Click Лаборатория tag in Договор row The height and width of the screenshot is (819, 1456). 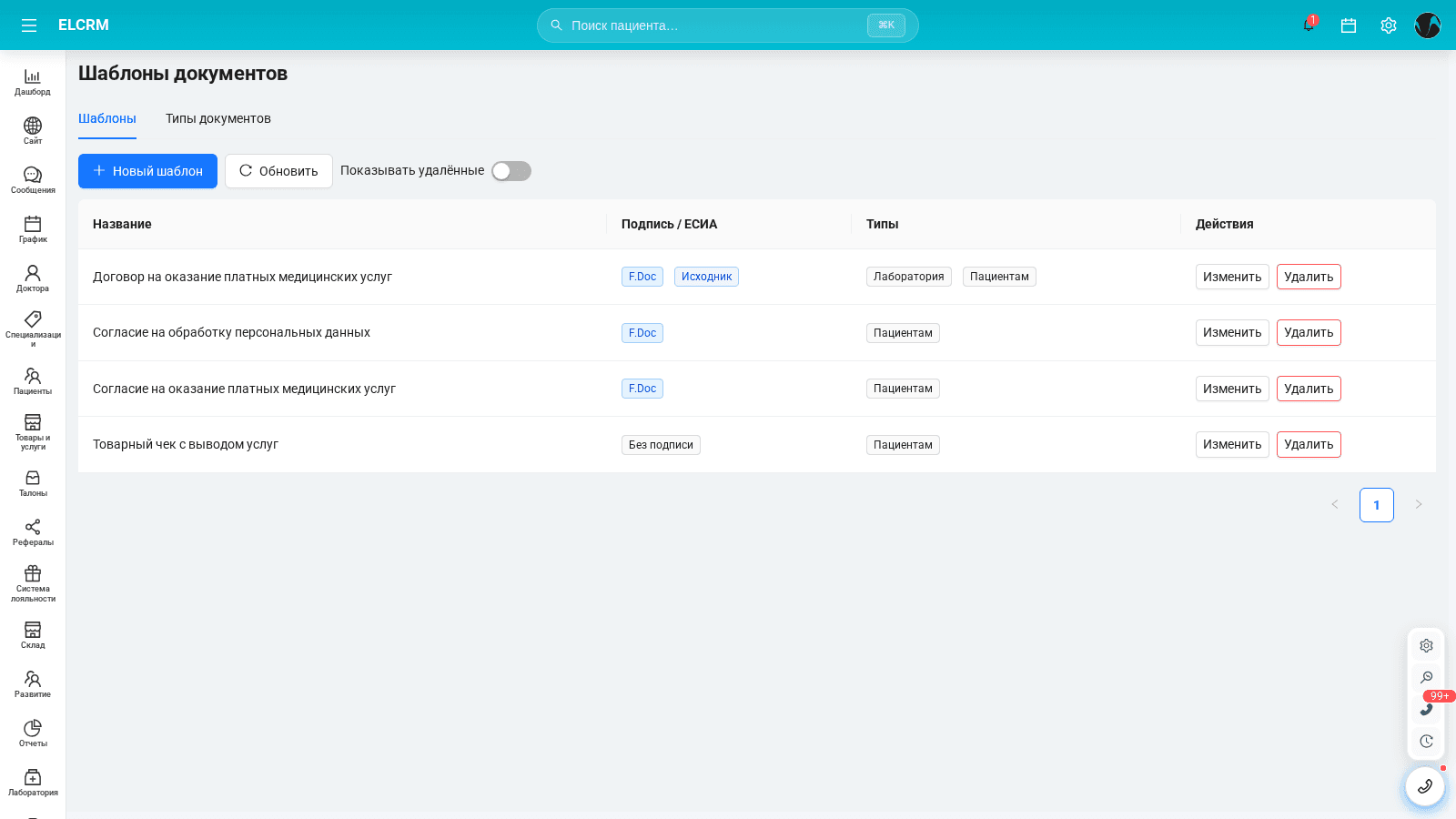coord(909,277)
